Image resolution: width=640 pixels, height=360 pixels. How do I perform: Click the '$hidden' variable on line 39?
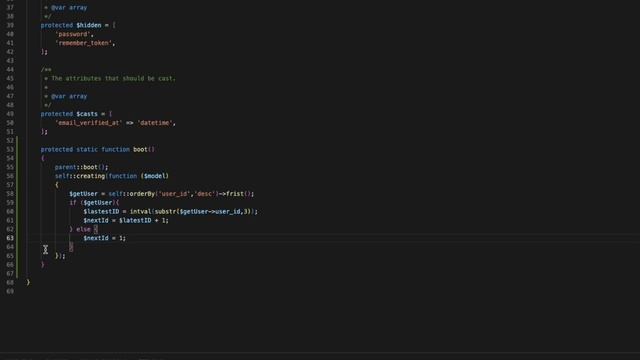pyautogui.click(x=89, y=25)
